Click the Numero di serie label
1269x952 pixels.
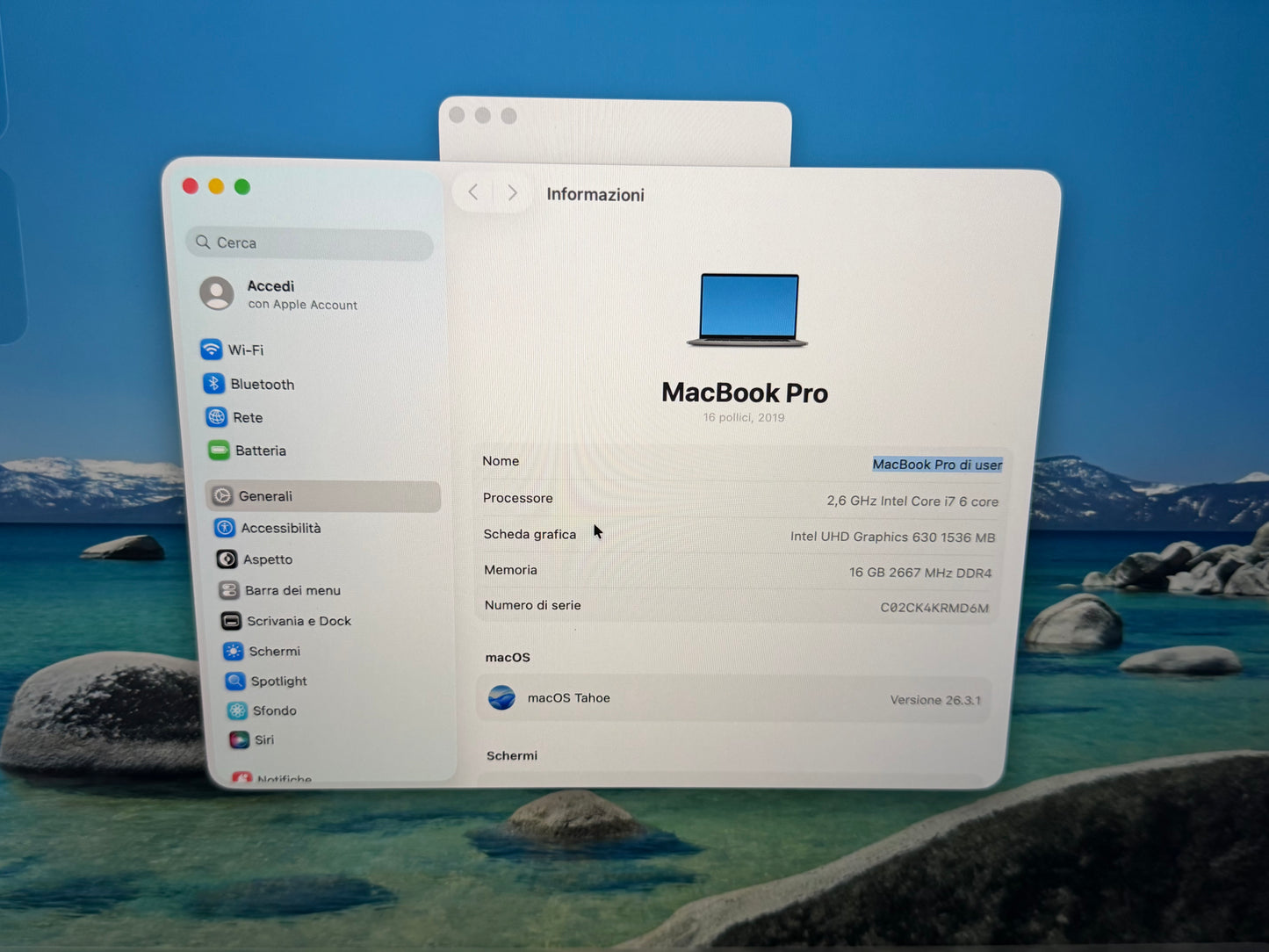click(x=533, y=605)
